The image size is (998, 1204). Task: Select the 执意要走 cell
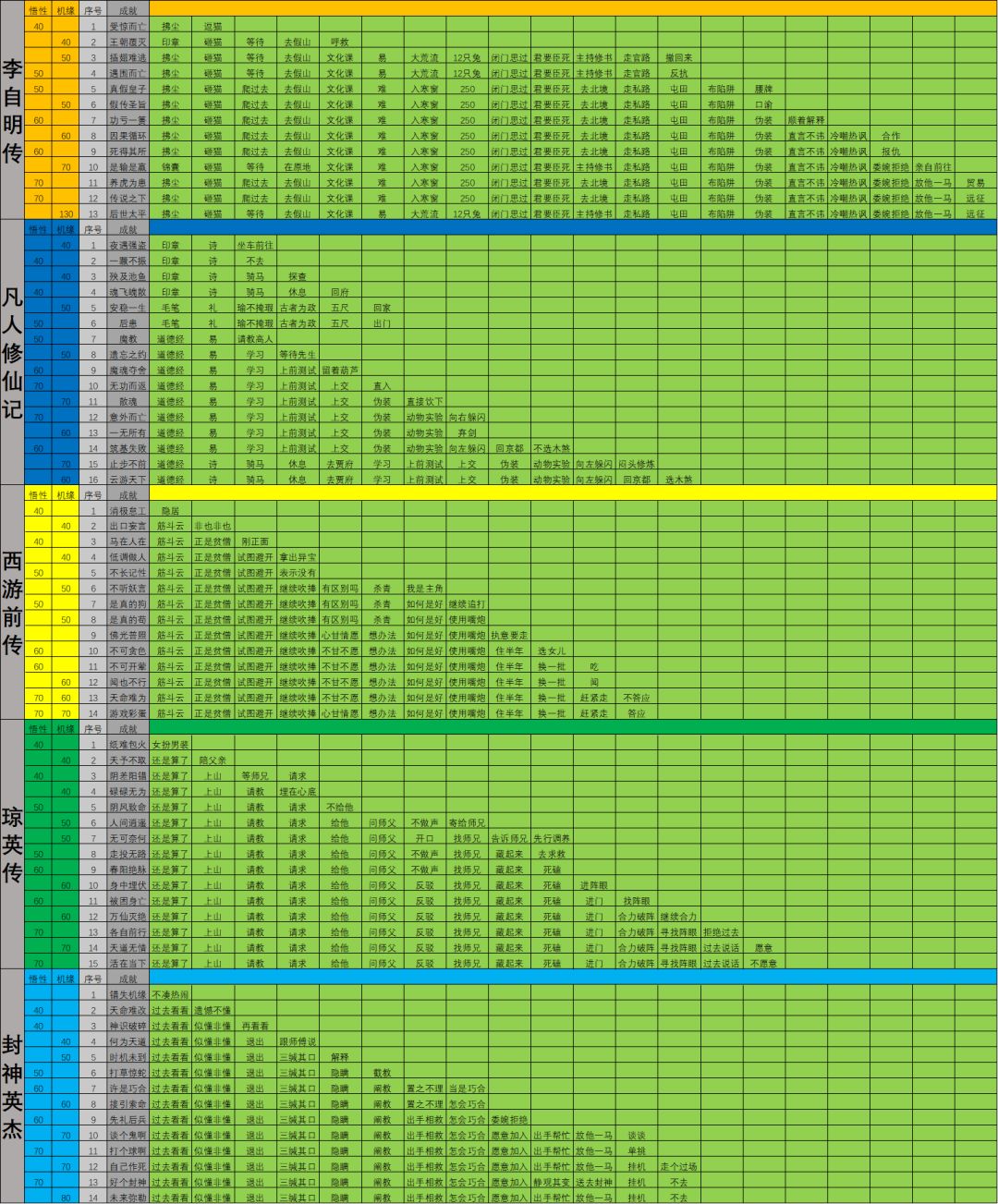[509, 637]
